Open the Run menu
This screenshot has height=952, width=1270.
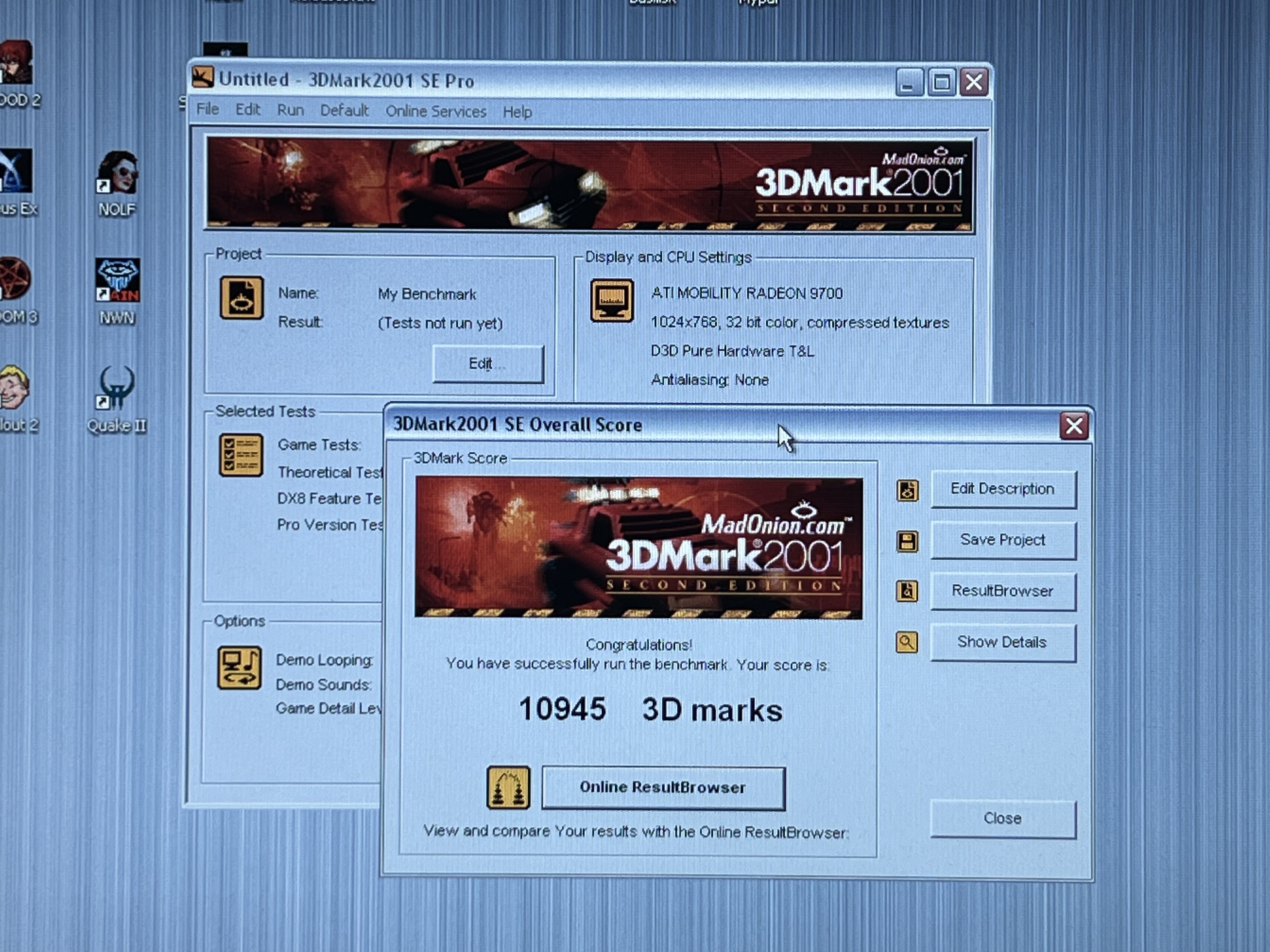point(290,110)
